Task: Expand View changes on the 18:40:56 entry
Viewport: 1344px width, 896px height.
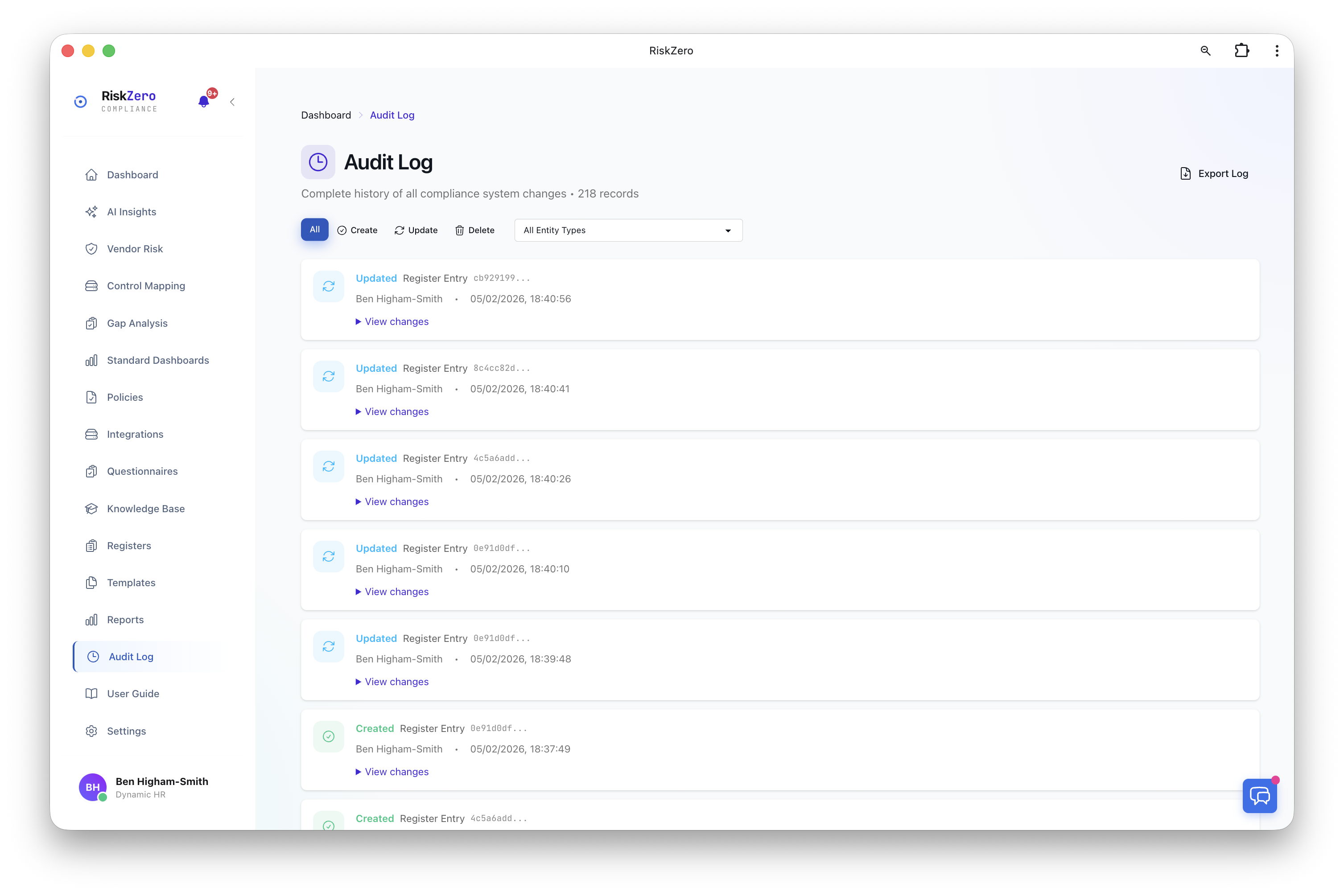Action: [392, 321]
